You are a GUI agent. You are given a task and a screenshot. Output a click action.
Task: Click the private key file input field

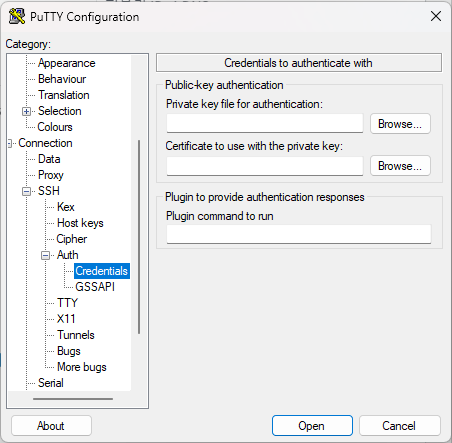pos(265,124)
